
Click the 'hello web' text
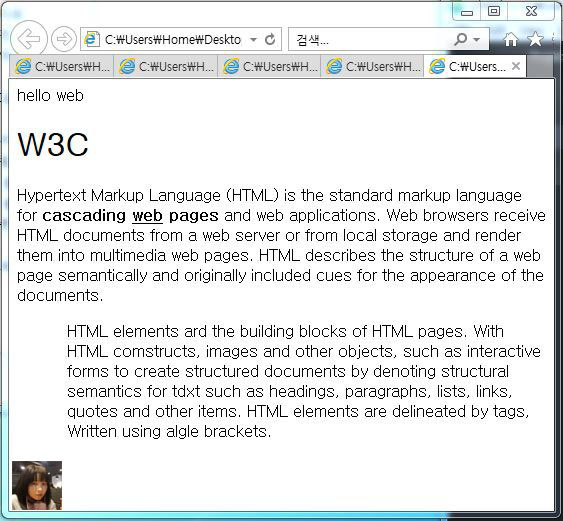click(50, 96)
